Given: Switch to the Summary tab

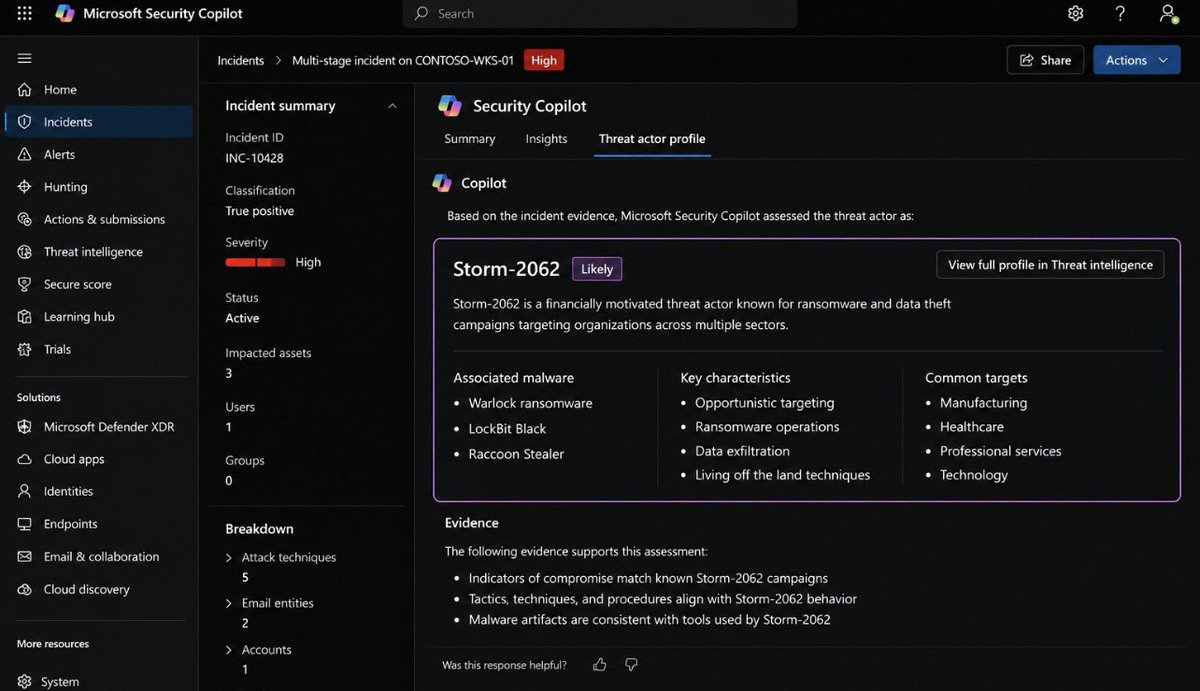Looking at the screenshot, I should click(470, 139).
